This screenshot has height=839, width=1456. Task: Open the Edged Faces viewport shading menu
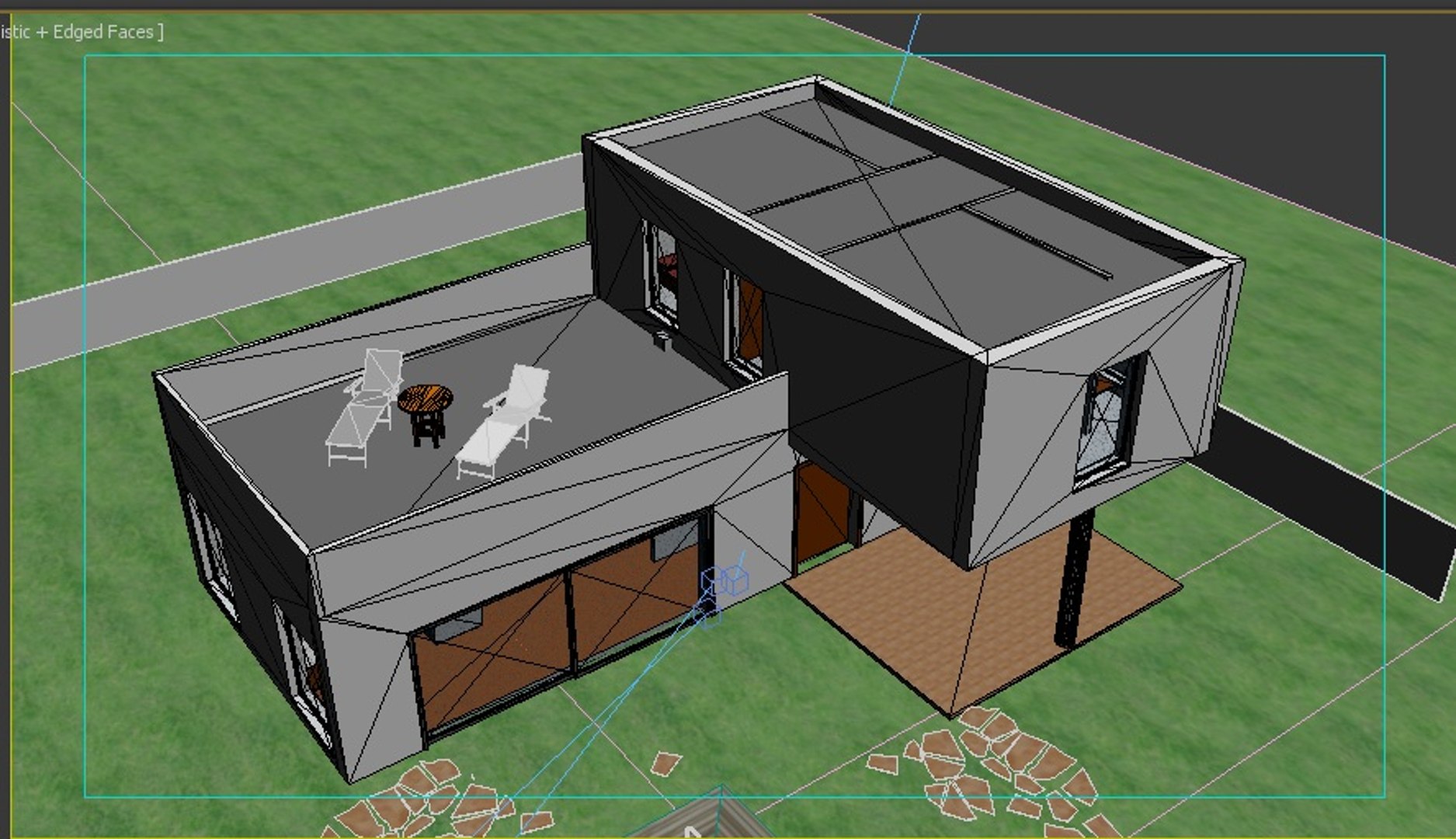82,32
